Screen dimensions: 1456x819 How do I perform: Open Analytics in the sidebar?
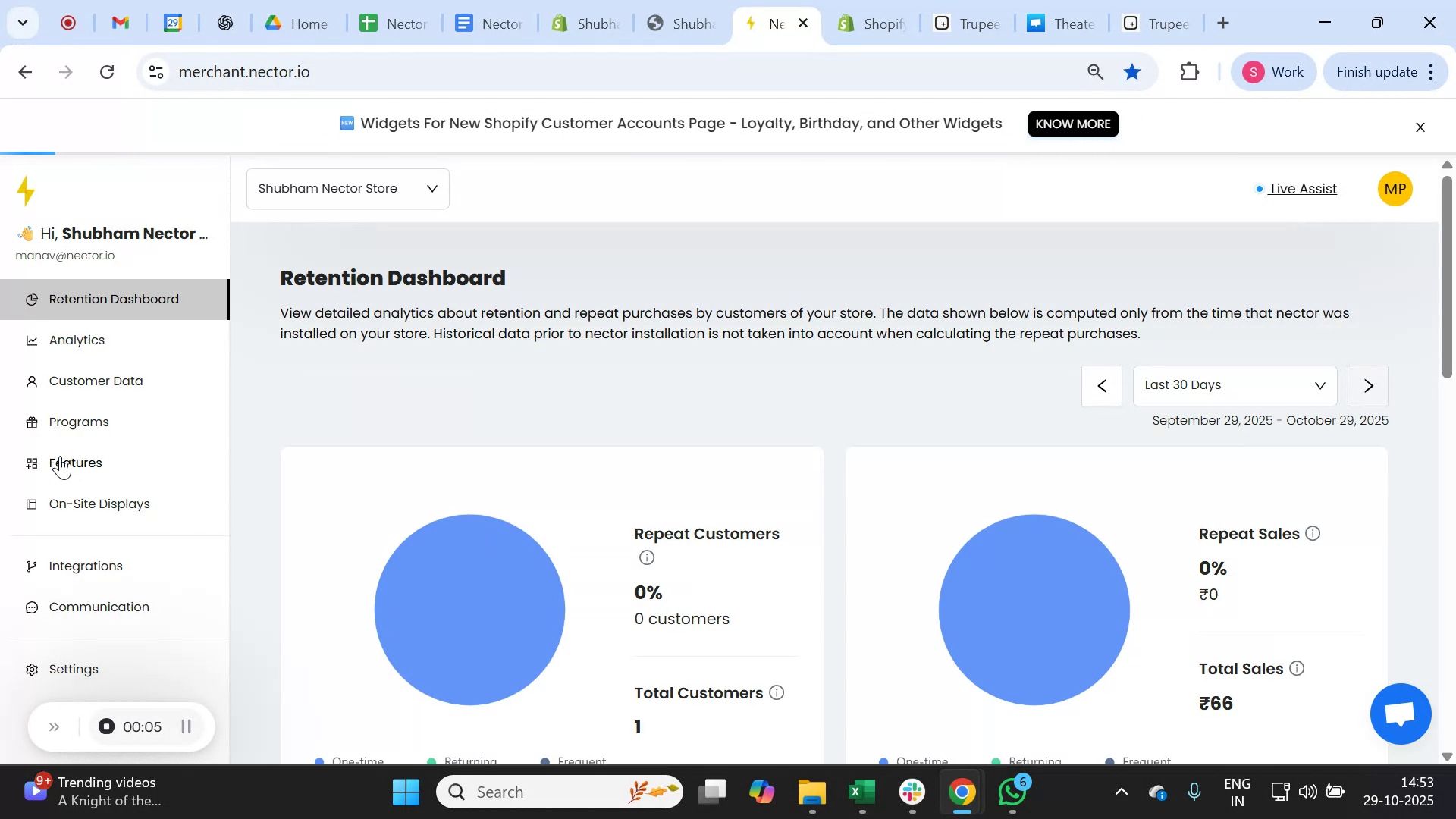coord(77,340)
